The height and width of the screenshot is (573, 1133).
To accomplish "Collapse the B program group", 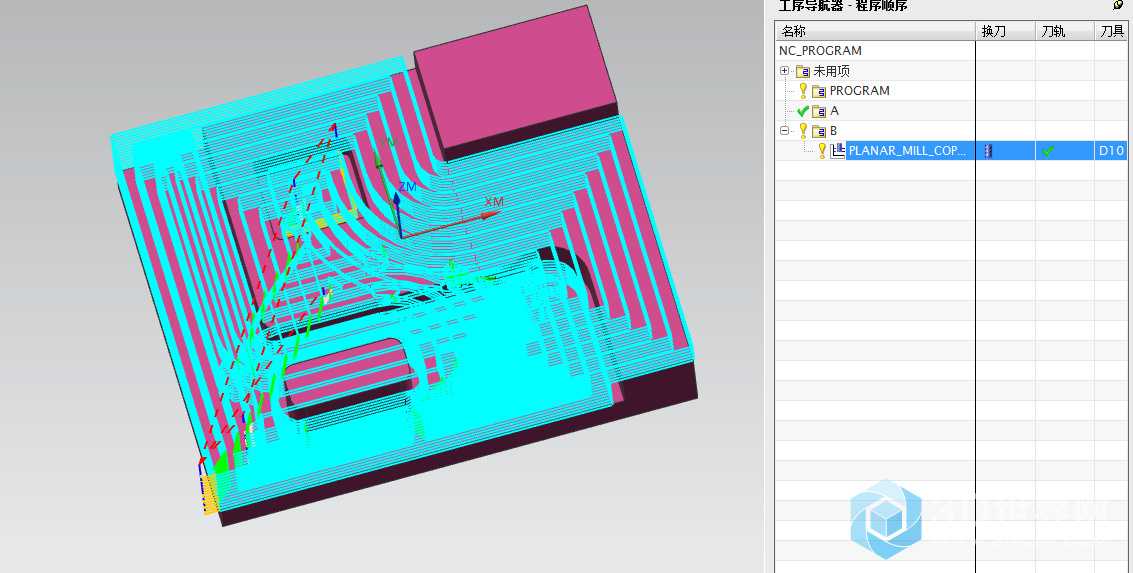I will [x=785, y=131].
